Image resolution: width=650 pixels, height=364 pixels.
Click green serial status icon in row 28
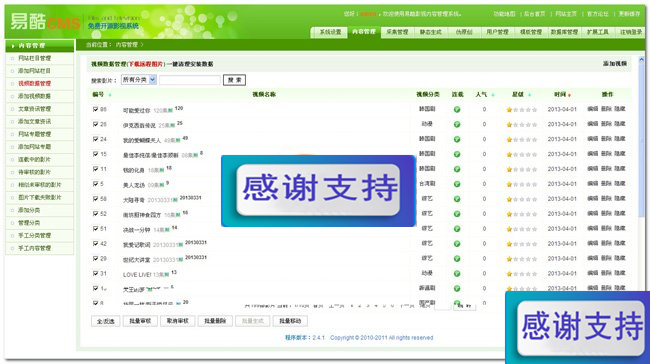pyautogui.click(x=457, y=124)
